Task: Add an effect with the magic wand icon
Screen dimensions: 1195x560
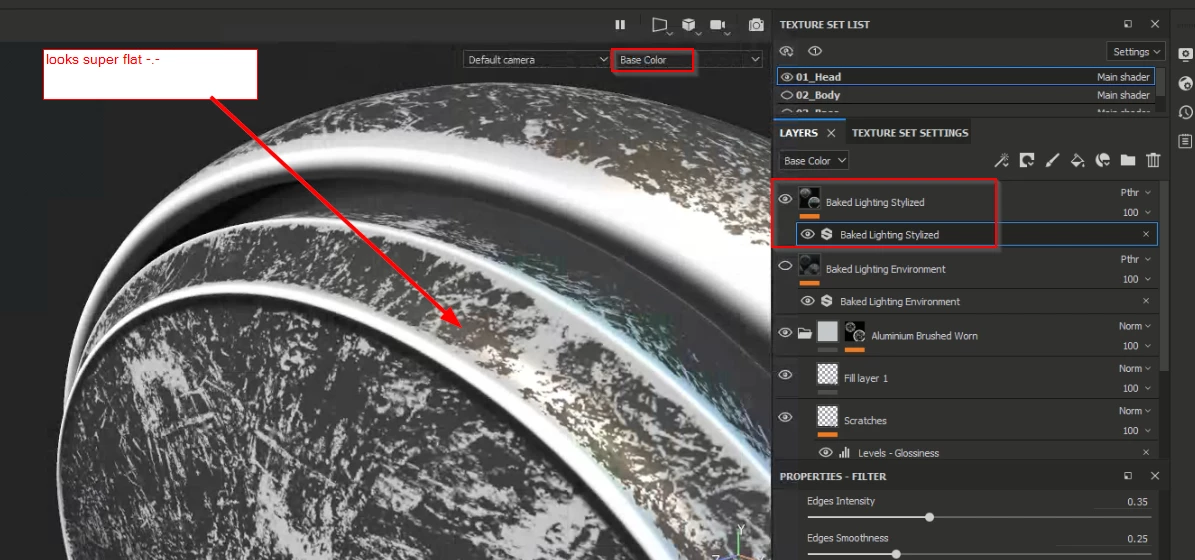Action: click(1001, 160)
